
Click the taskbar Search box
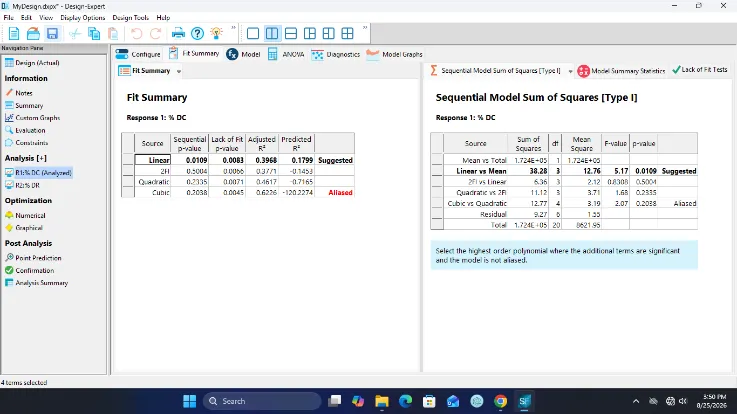262,401
